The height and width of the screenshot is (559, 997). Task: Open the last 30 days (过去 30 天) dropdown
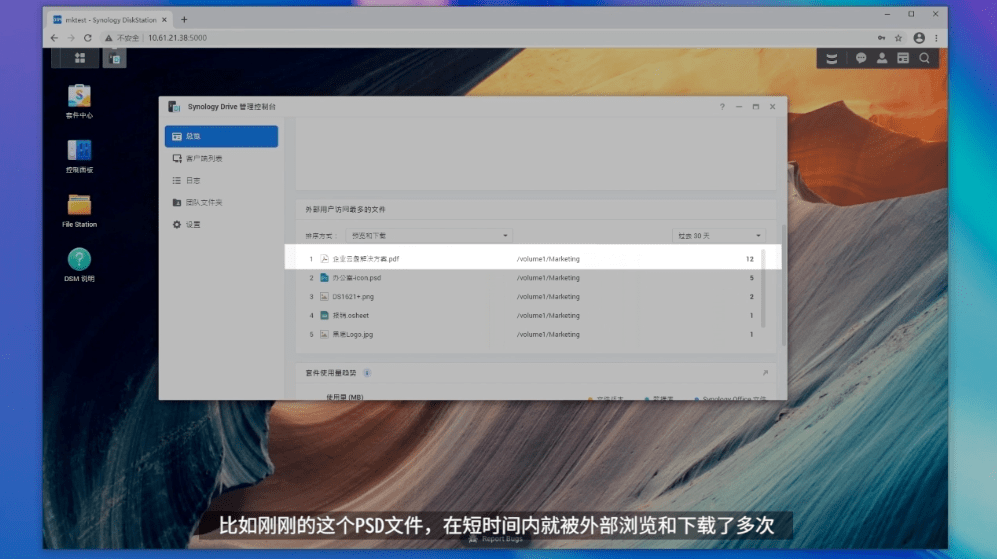click(719, 236)
